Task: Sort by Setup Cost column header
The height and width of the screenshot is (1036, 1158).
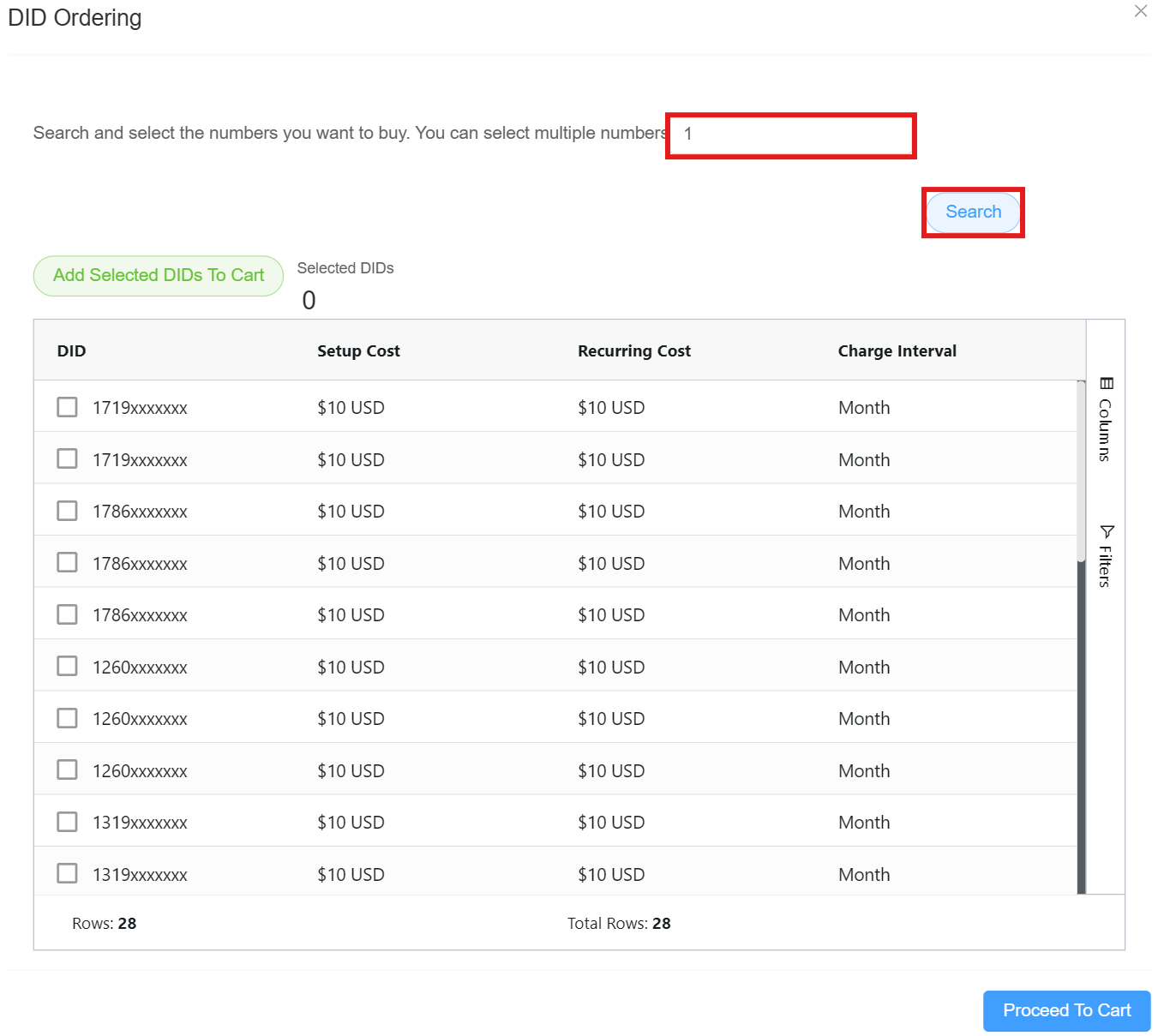Action: [x=358, y=350]
